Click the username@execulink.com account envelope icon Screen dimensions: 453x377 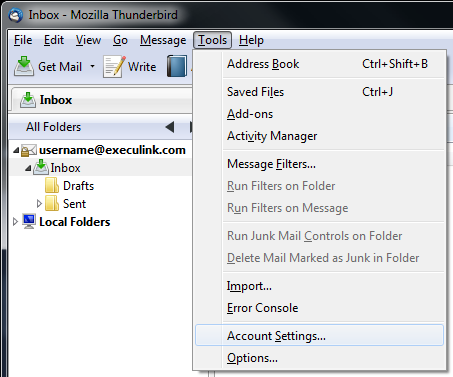[x=29, y=150]
